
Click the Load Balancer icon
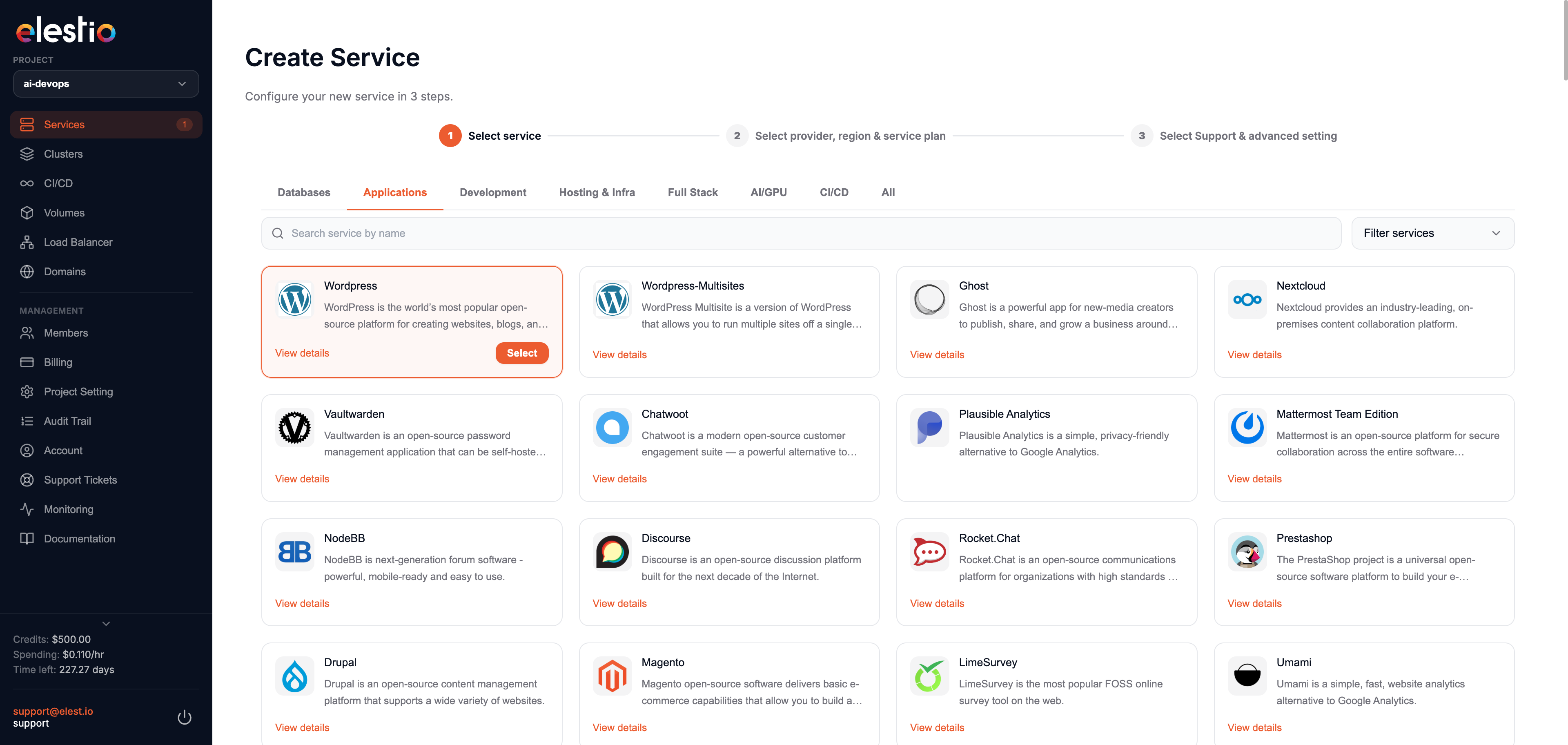click(x=27, y=242)
